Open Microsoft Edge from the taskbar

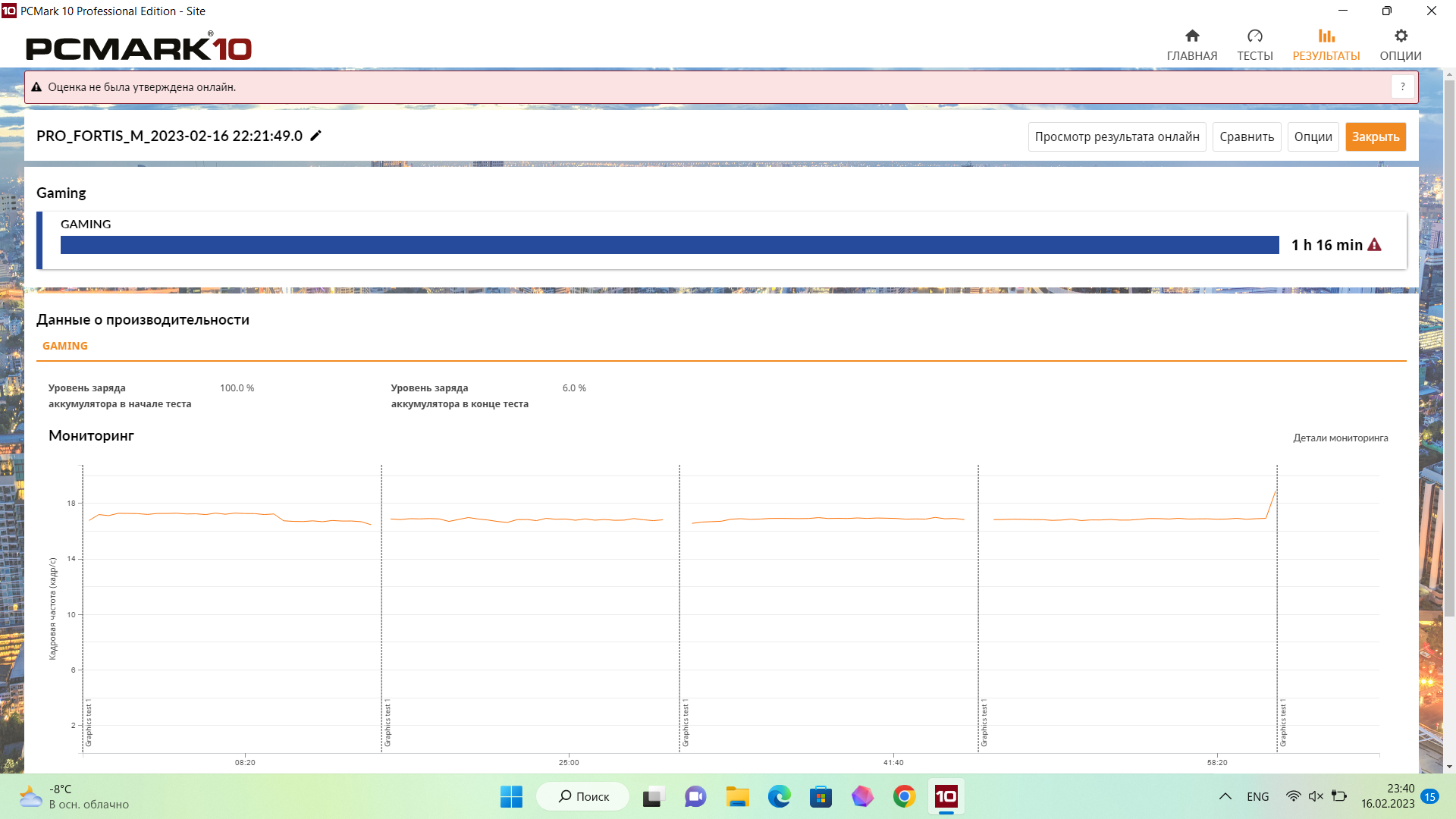pyautogui.click(x=779, y=796)
